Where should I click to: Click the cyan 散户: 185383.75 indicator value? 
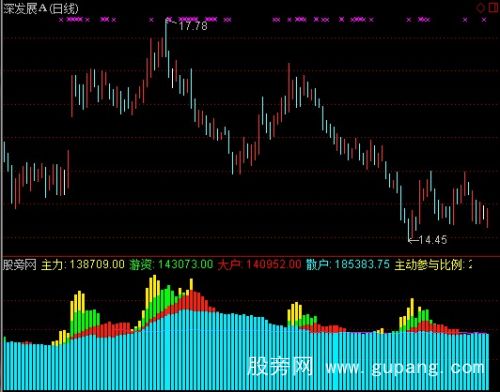(x=348, y=265)
